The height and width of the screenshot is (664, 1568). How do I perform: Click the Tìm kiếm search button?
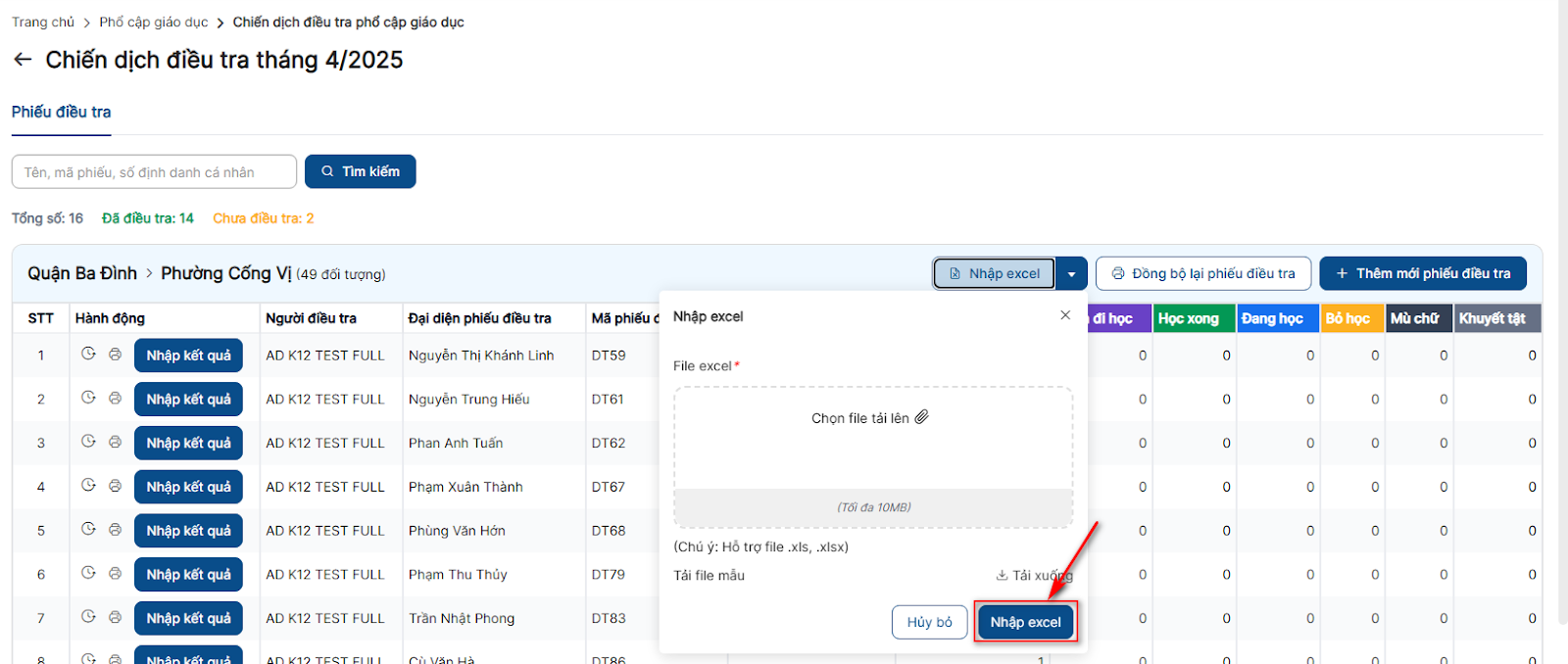361,171
